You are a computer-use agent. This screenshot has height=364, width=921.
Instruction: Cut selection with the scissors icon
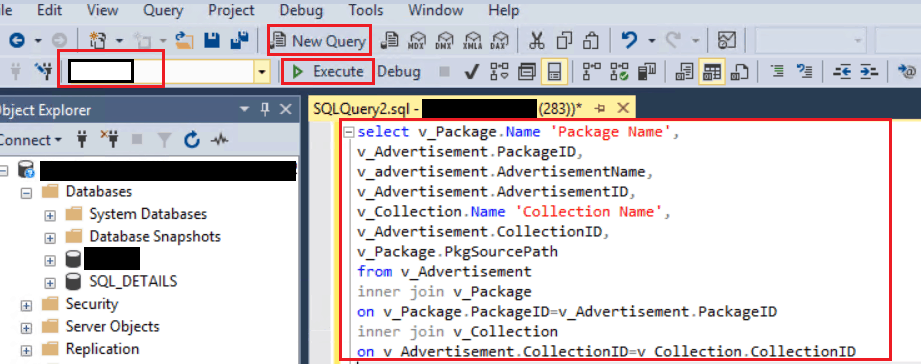pos(537,41)
